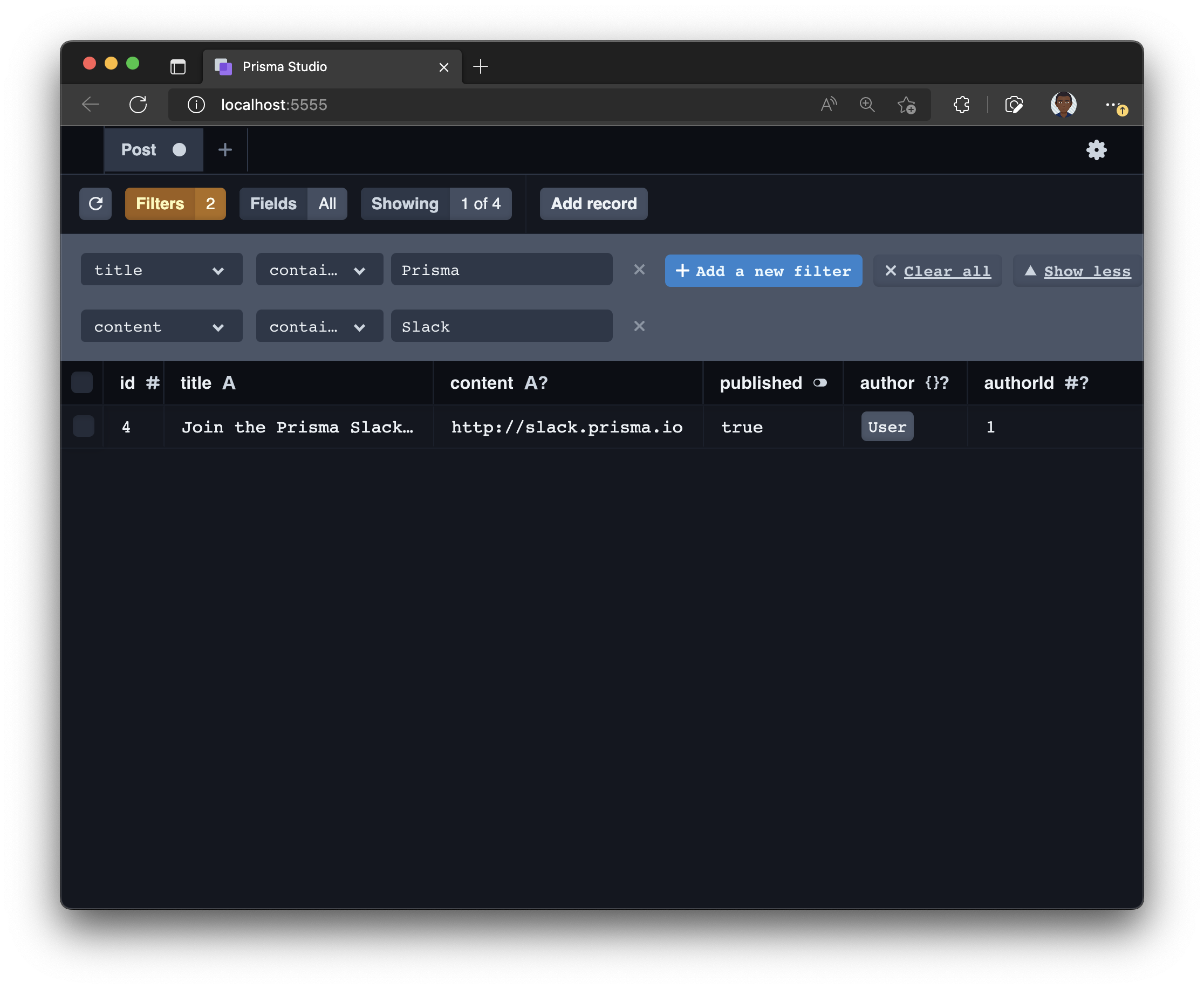The height and width of the screenshot is (989, 1204).
Task: Click the title column header
Action: tap(299, 383)
